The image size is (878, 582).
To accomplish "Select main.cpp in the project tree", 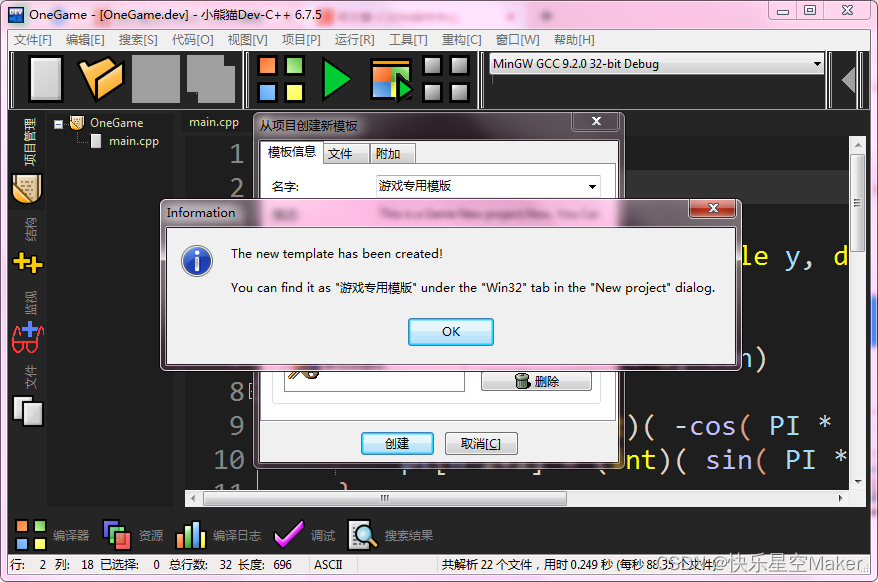I will (x=134, y=141).
